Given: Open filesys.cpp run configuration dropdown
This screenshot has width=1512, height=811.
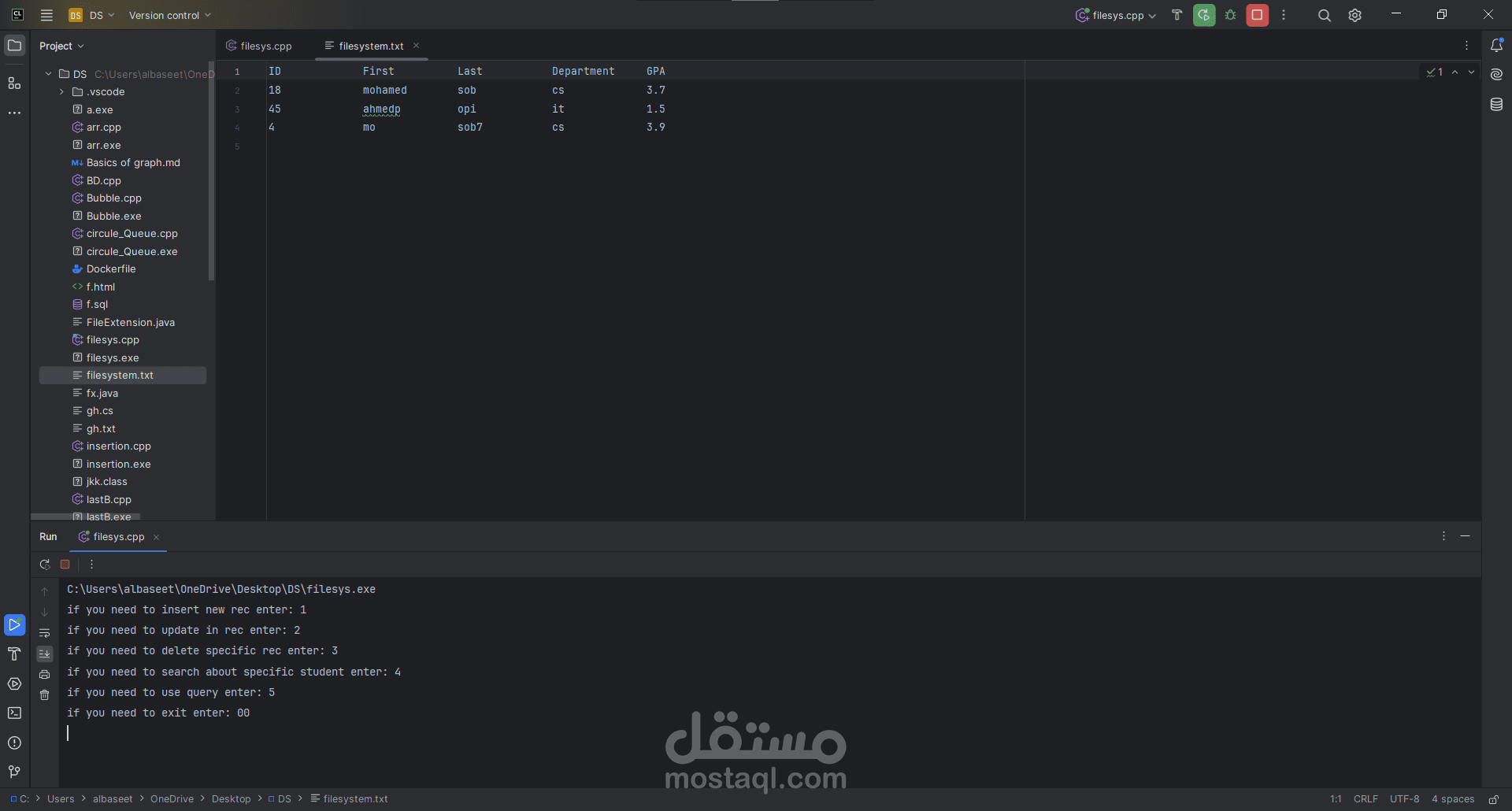Looking at the screenshot, I should click(x=1116, y=15).
